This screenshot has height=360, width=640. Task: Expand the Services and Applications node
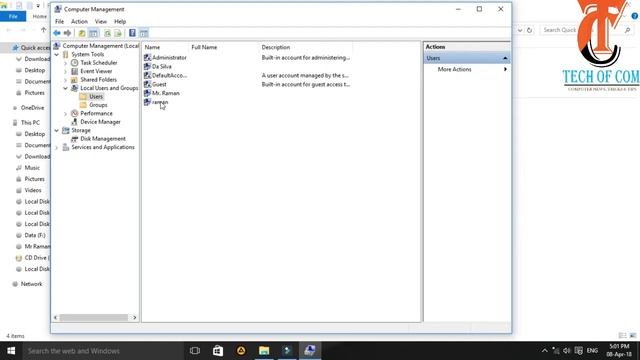(x=57, y=147)
